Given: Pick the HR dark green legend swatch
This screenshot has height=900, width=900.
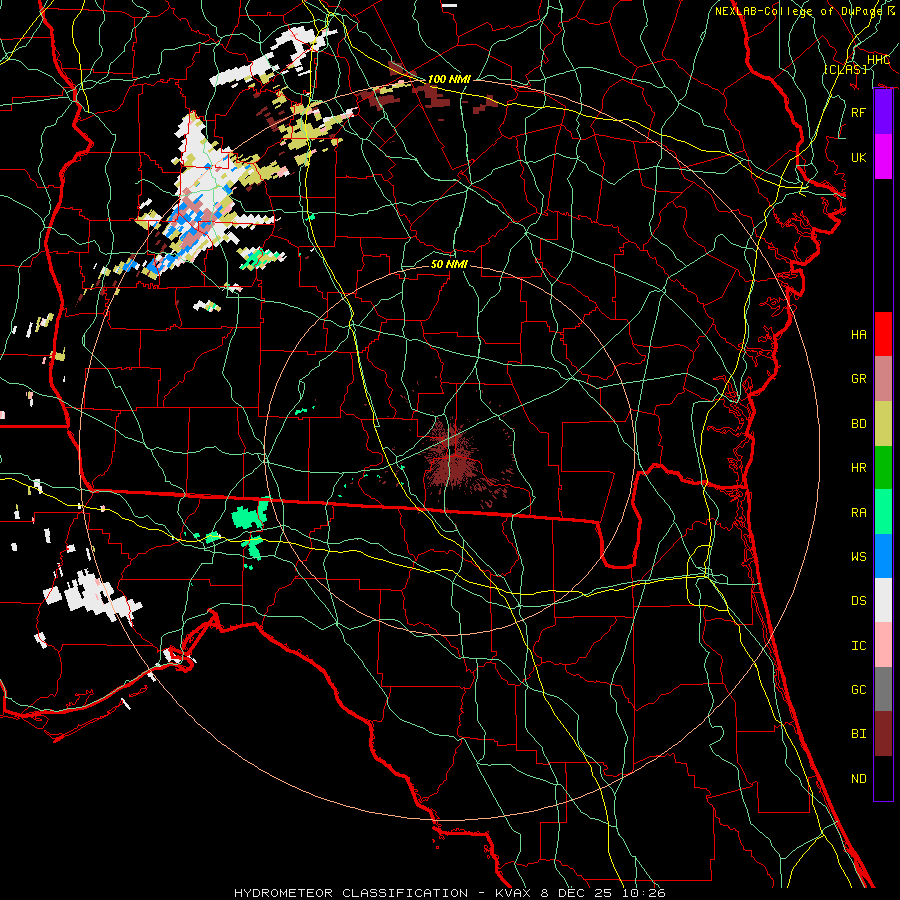Looking at the screenshot, I should pyautogui.click(x=883, y=468).
